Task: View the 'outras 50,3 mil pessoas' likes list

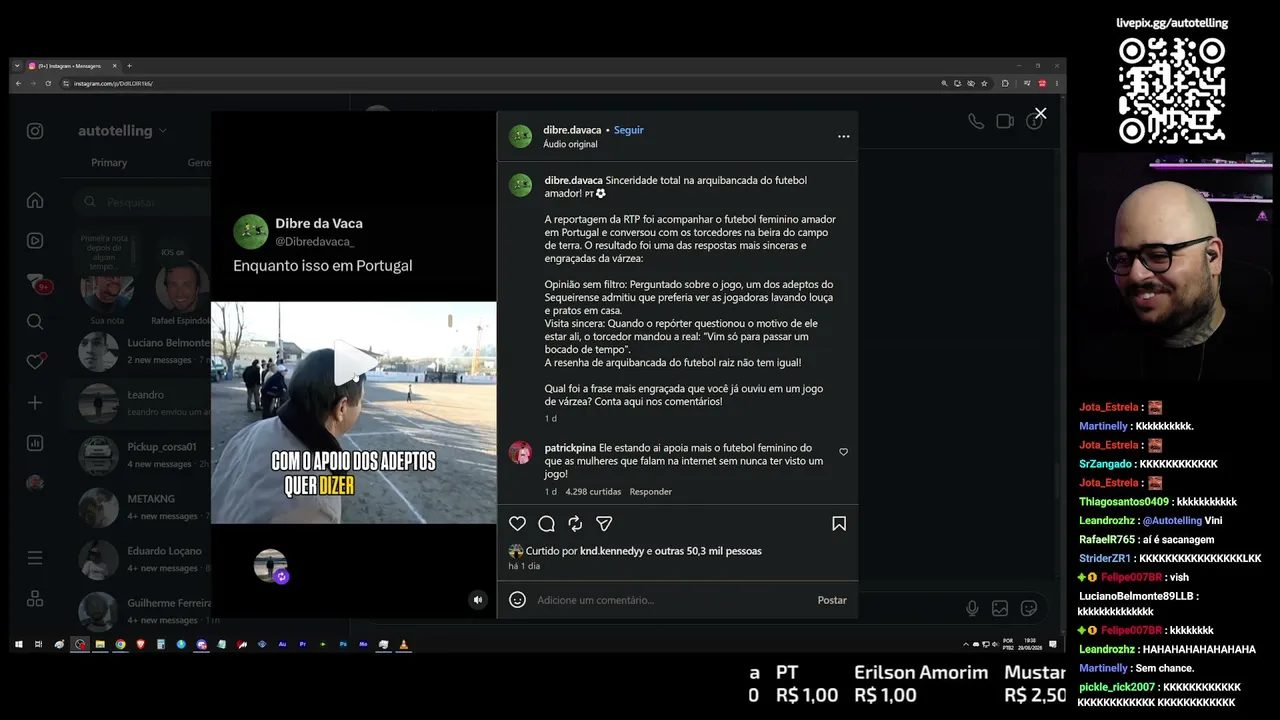Action: pos(708,551)
